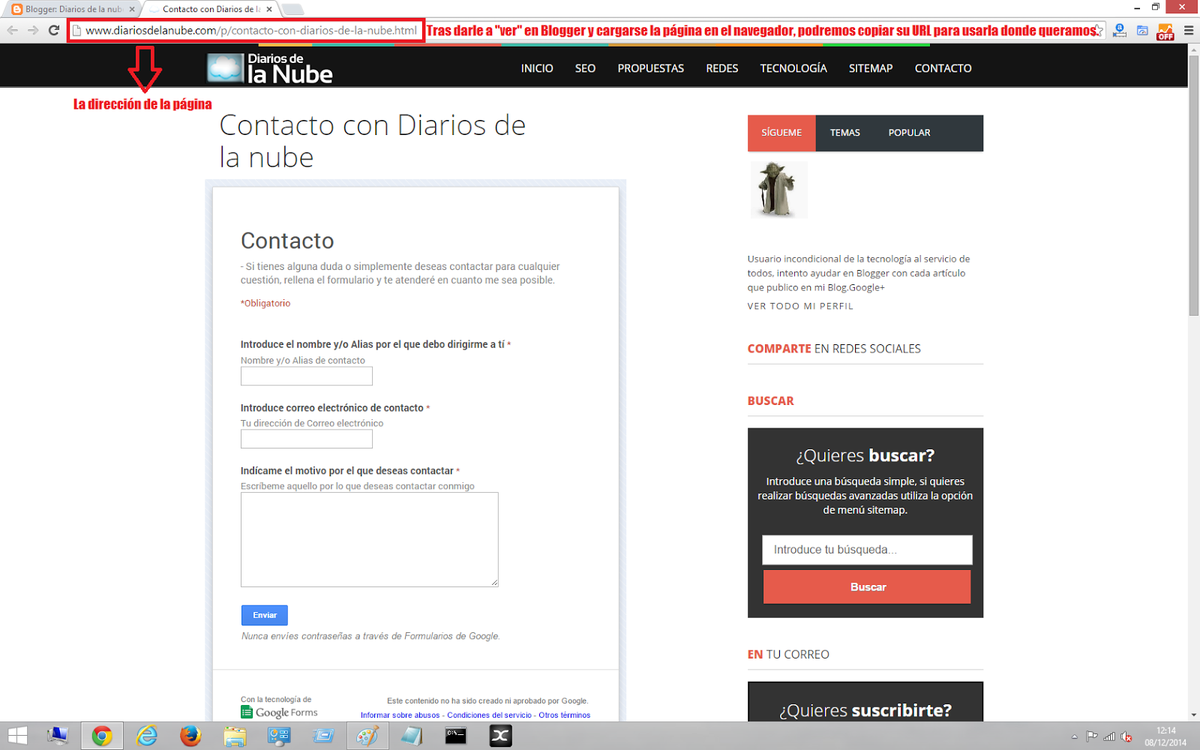
Task: Select the TEMAS sidebar tab
Action: point(845,133)
